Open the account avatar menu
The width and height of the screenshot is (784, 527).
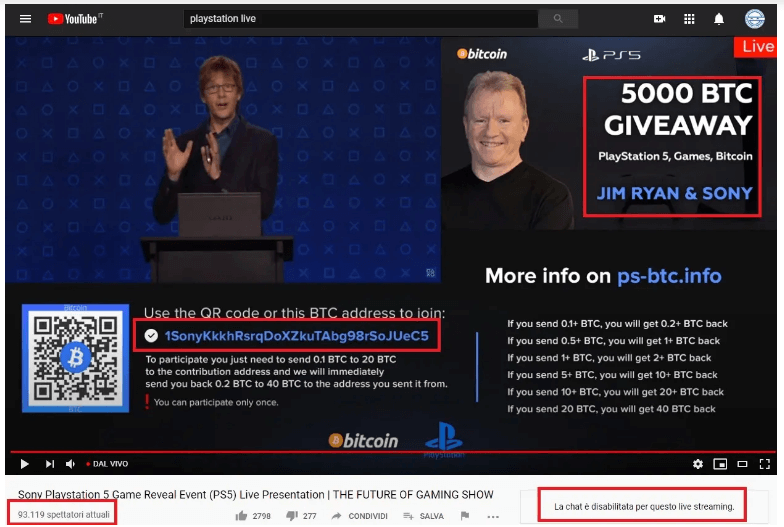click(754, 19)
